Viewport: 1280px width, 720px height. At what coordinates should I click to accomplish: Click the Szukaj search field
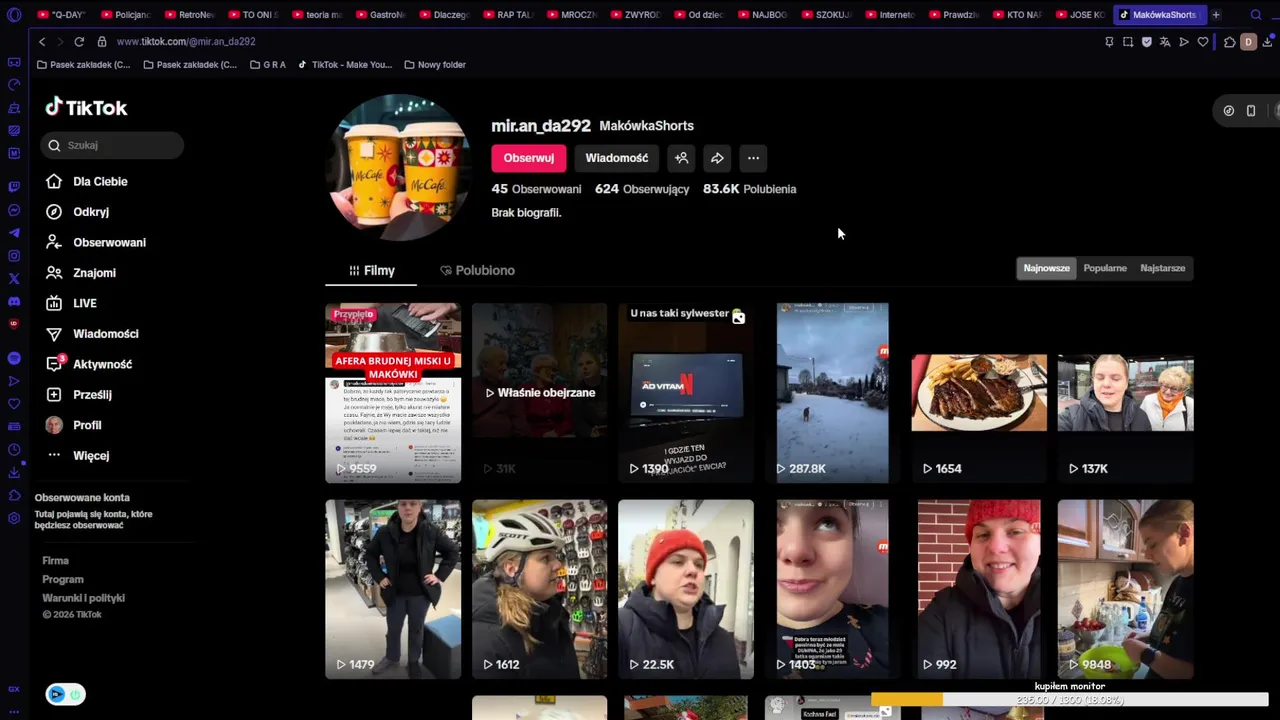click(112, 145)
